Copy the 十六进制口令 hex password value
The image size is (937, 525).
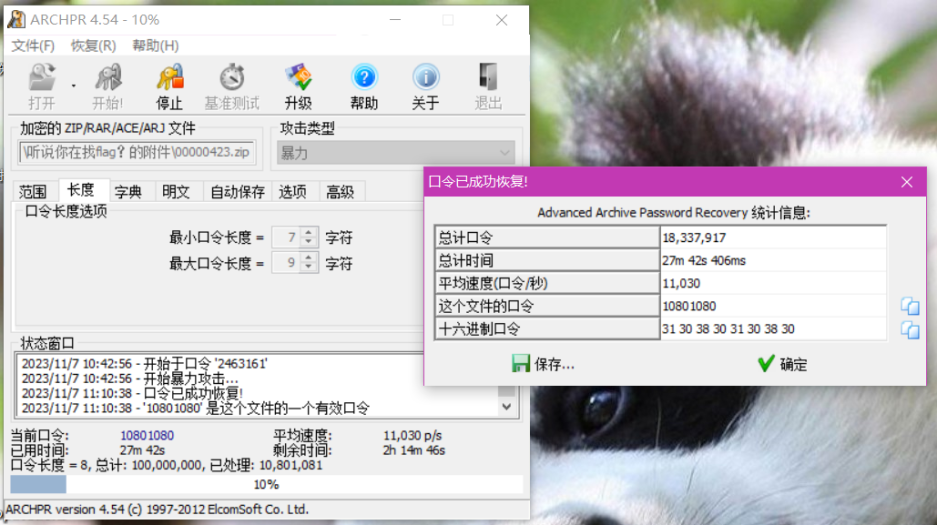pos(910,330)
